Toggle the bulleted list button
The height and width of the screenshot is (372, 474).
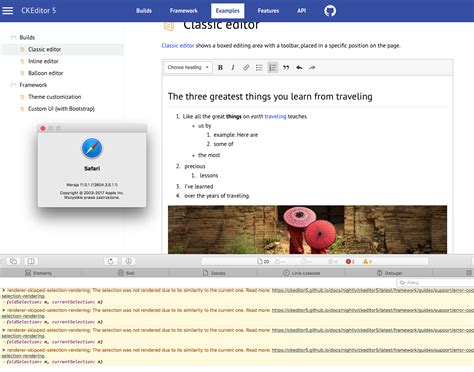[x=259, y=68]
